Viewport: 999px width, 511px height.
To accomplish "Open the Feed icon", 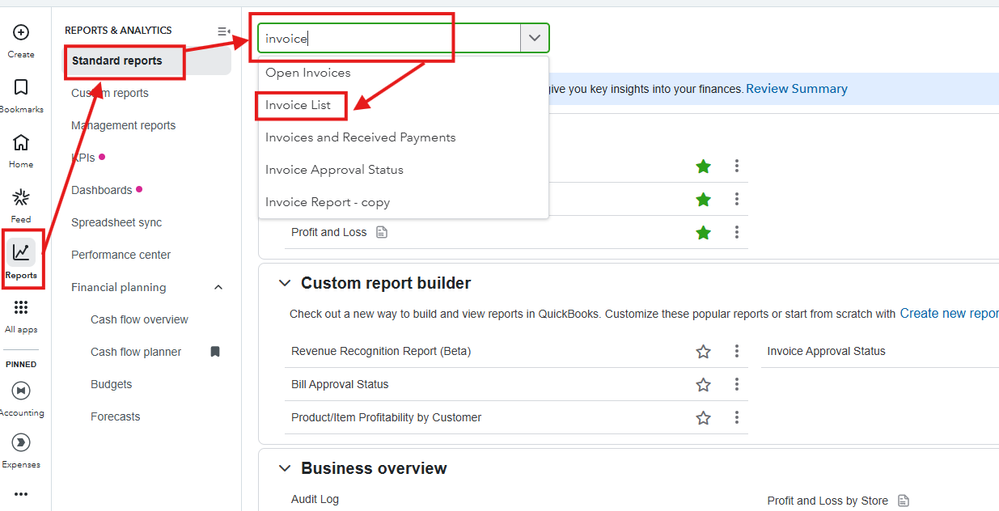I will (21, 198).
